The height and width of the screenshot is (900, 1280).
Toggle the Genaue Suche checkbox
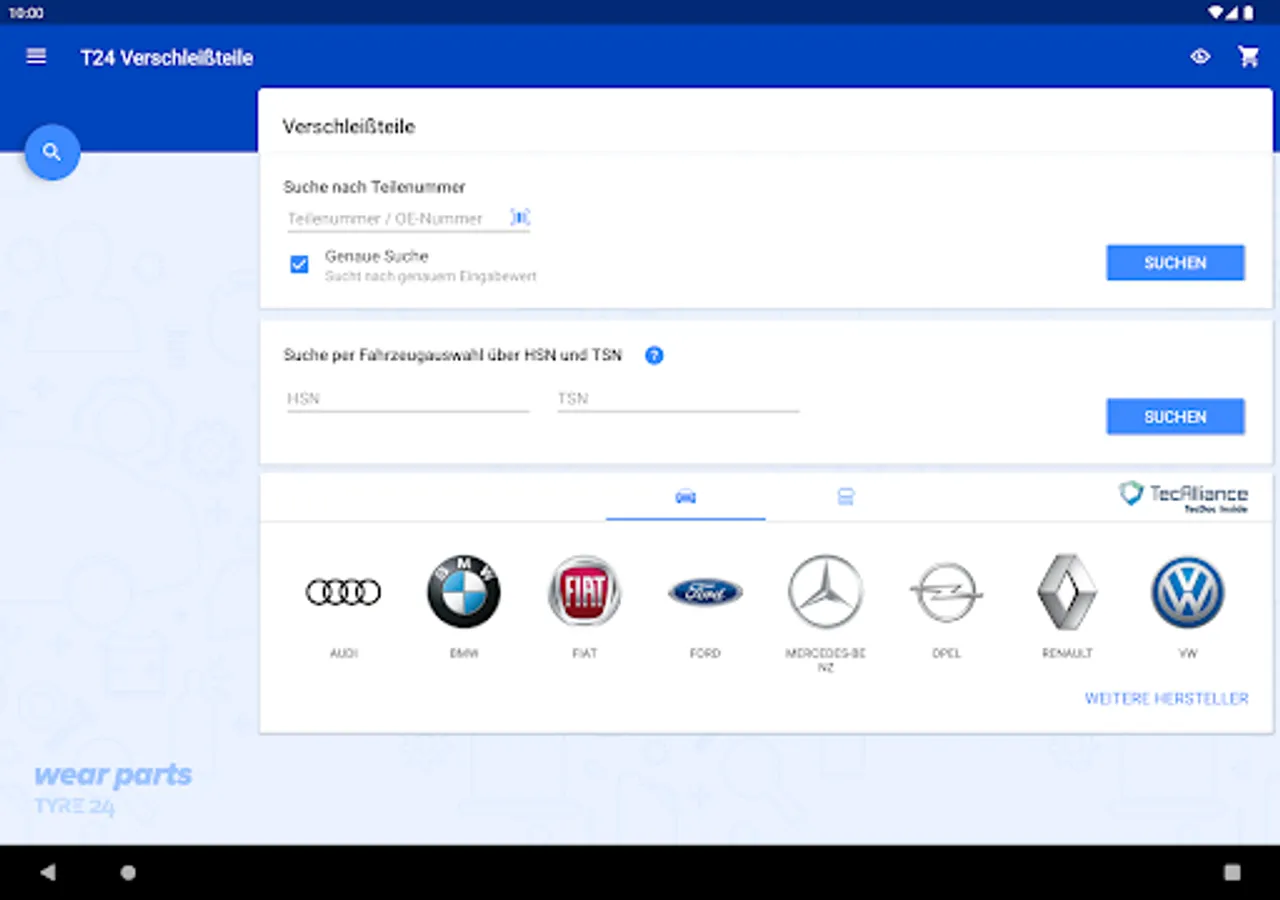[299, 264]
